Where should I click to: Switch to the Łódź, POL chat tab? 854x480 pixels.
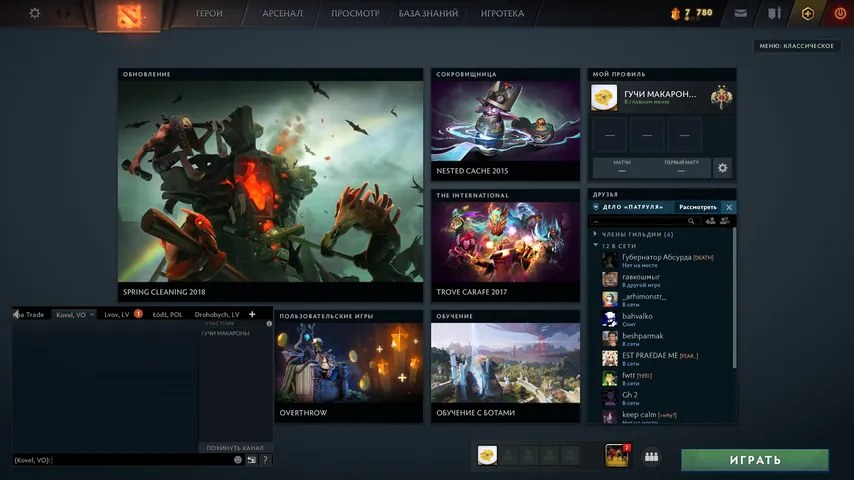click(x=167, y=314)
